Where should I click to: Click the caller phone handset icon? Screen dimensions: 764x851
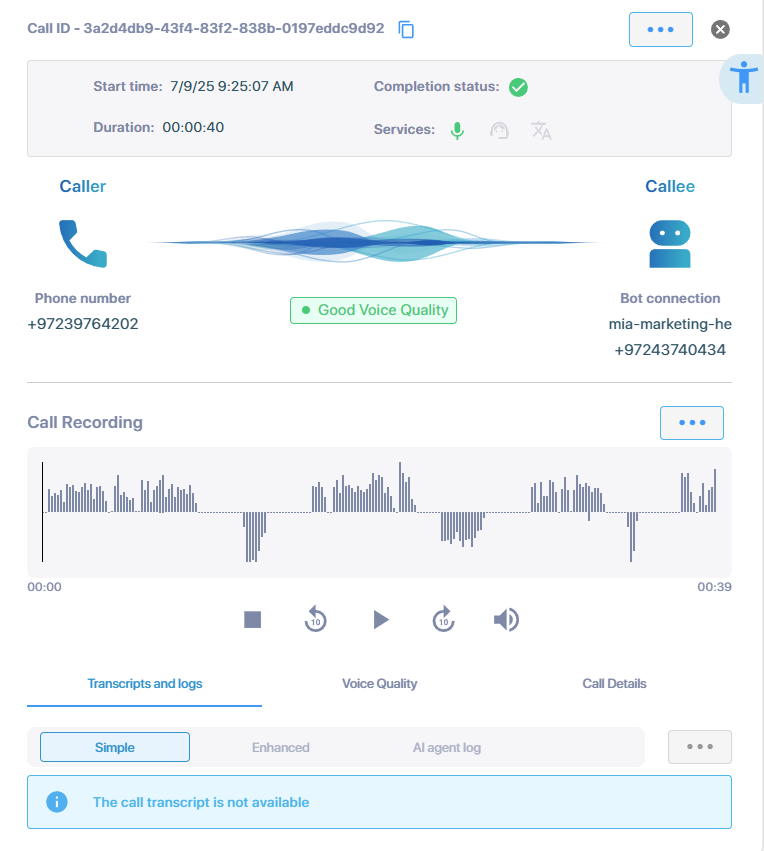[x=83, y=243]
